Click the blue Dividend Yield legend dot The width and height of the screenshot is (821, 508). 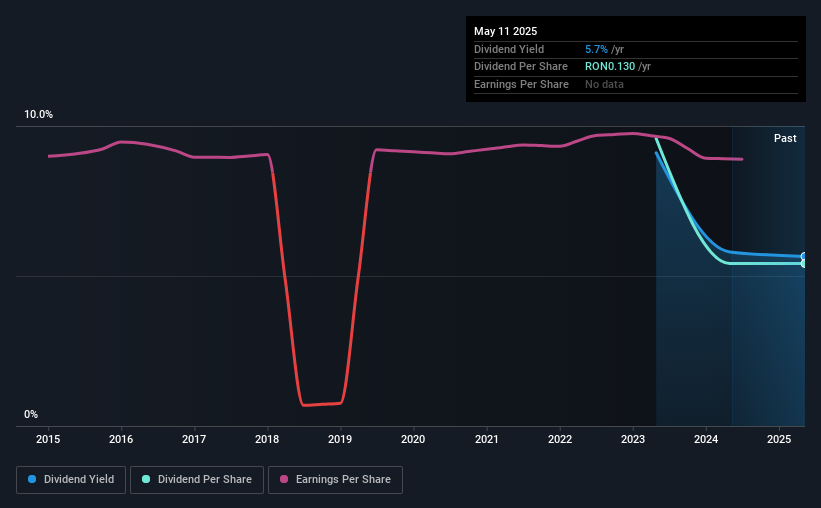pyautogui.click(x=32, y=479)
